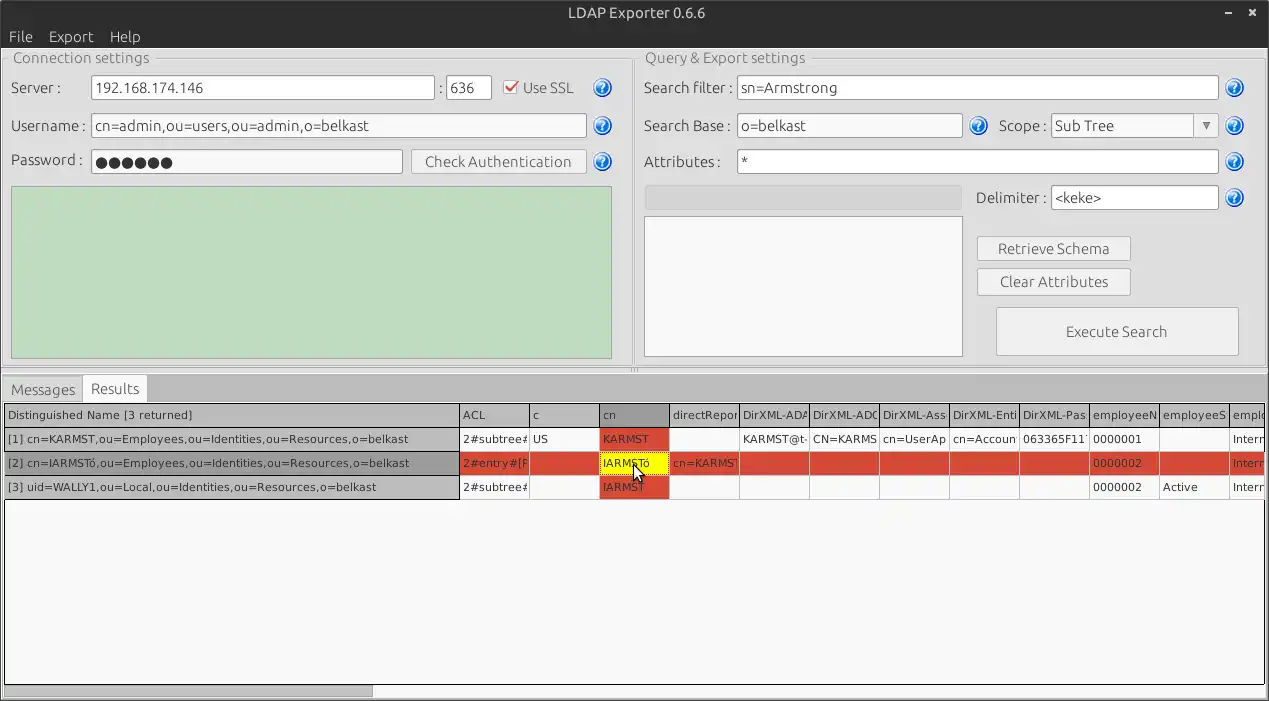This screenshot has height=701, width=1269.
Task: Click the Server address field
Action: 263,88
